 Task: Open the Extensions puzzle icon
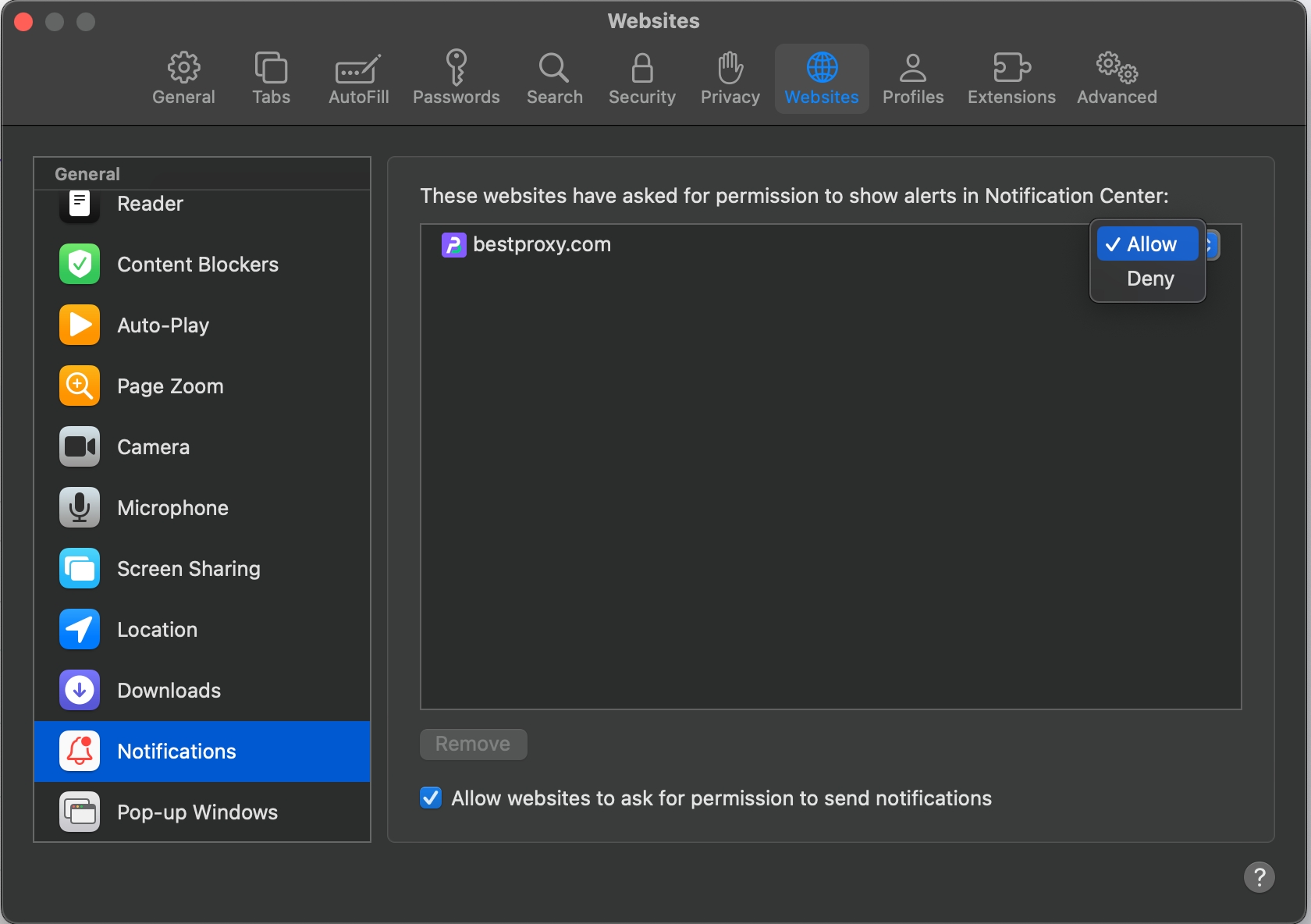pyautogui.click(x=1012, y=68)
